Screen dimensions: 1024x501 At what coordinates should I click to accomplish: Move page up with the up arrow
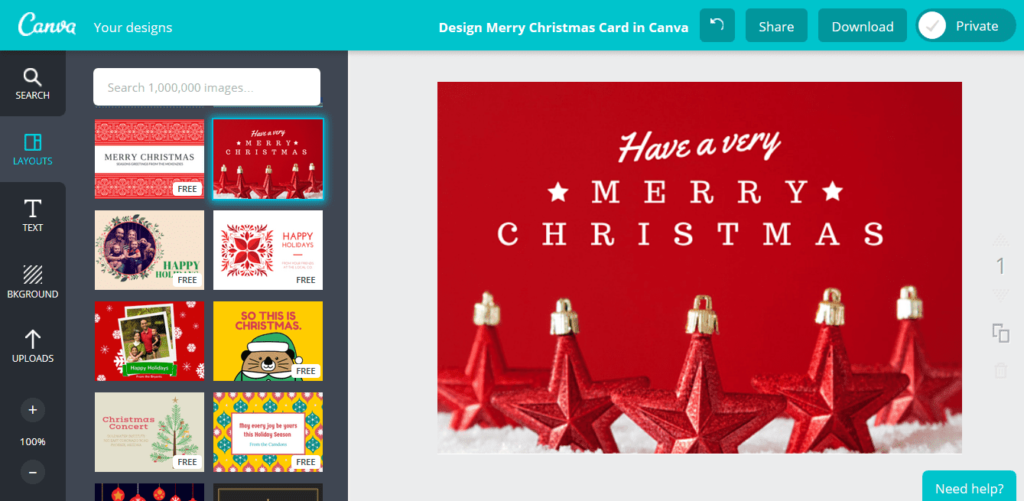click(x=1000, y=239)
